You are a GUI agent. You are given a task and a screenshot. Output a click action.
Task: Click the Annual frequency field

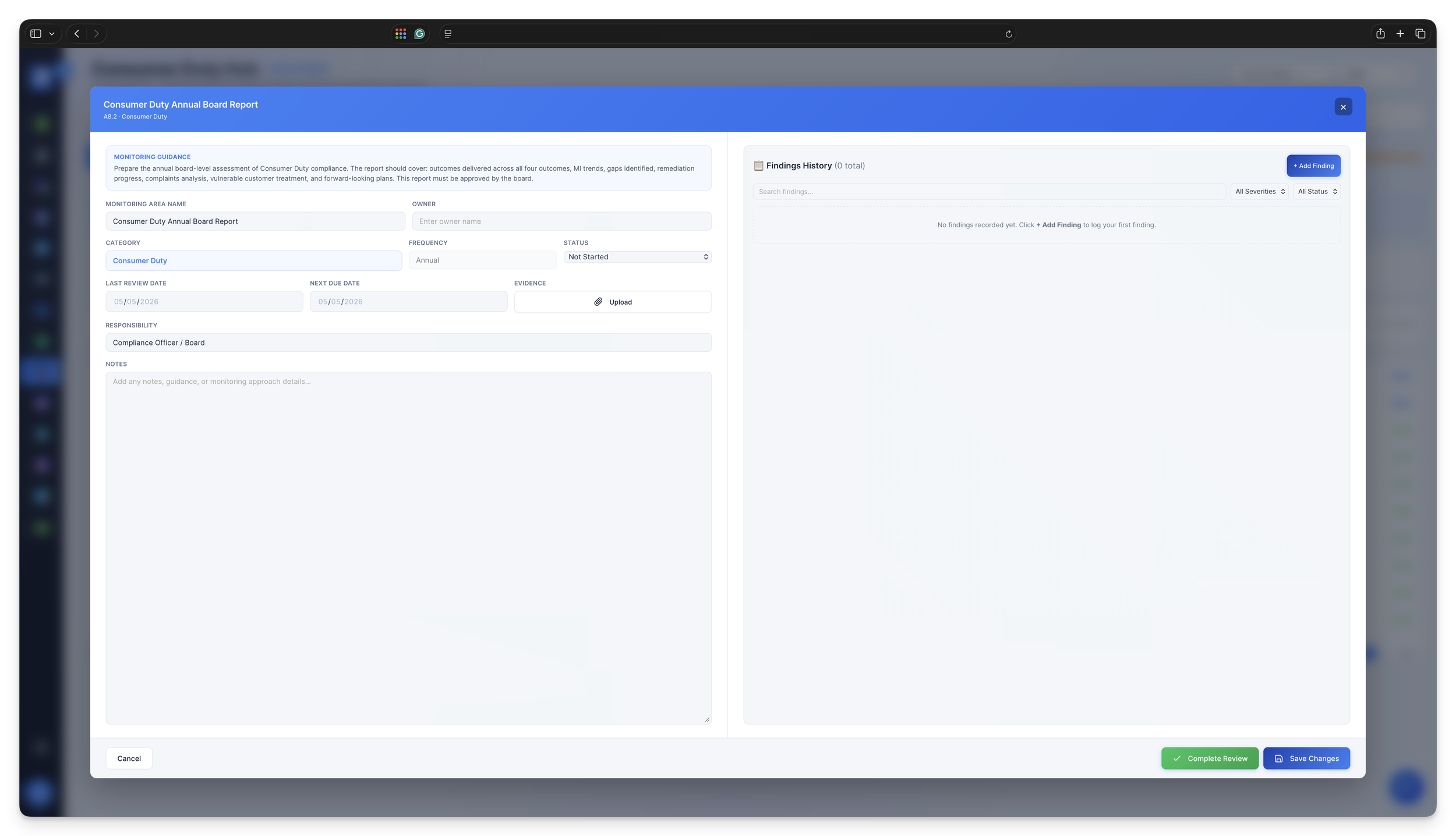[482, 260]
